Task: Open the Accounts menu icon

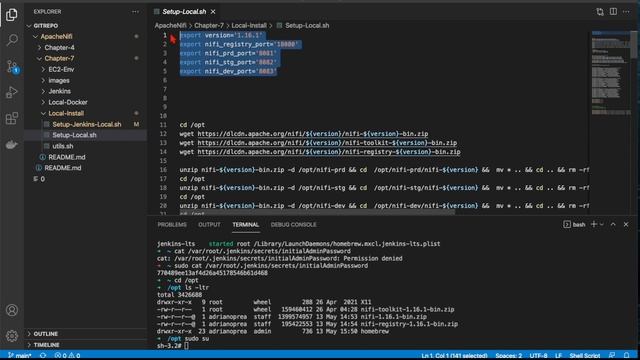Action: pyautogui.click(x=12, y=310)
